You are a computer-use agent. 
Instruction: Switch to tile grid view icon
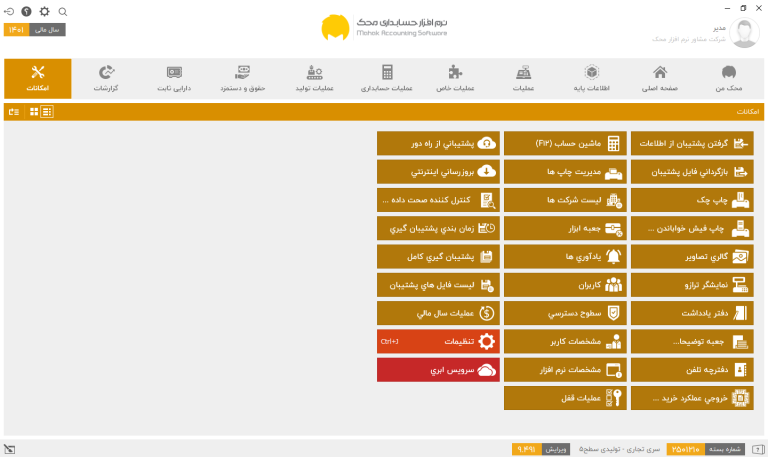click(34, 112)
